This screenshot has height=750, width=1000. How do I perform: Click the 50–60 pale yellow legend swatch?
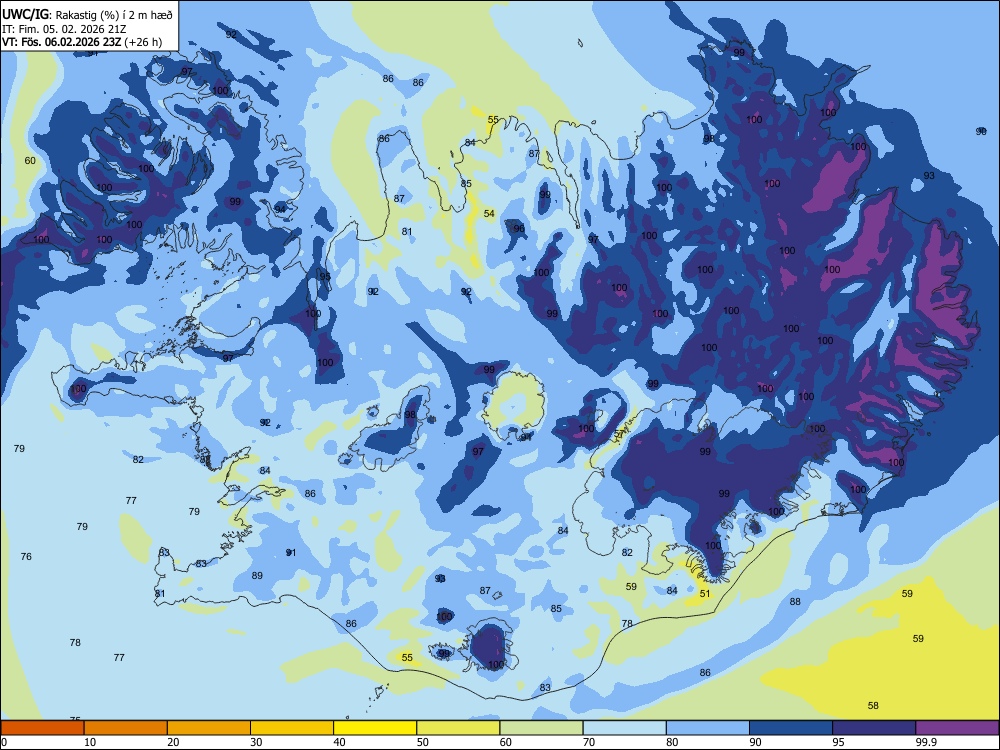tap(458, 728)
